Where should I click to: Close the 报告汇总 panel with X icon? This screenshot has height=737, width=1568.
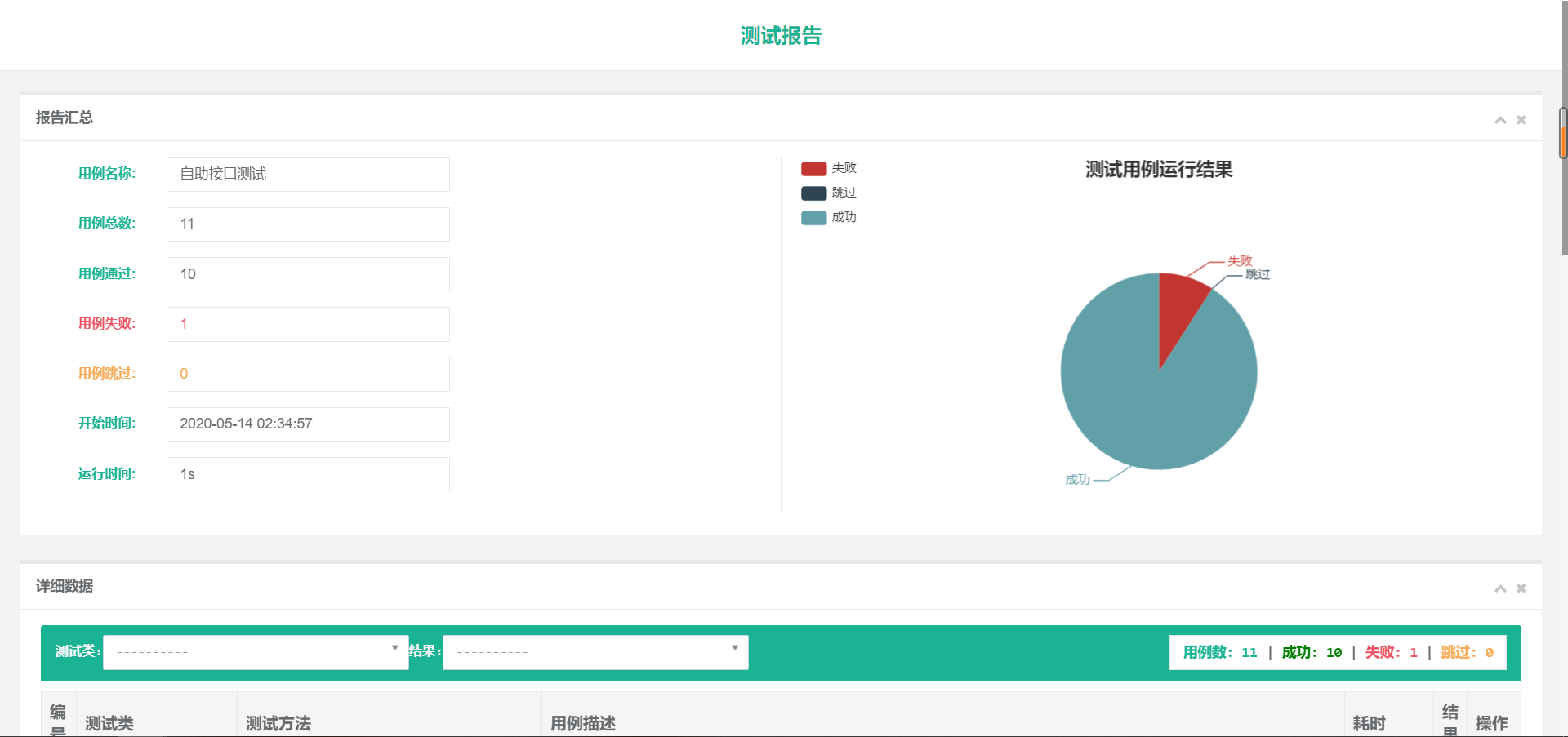(1521, 120)
